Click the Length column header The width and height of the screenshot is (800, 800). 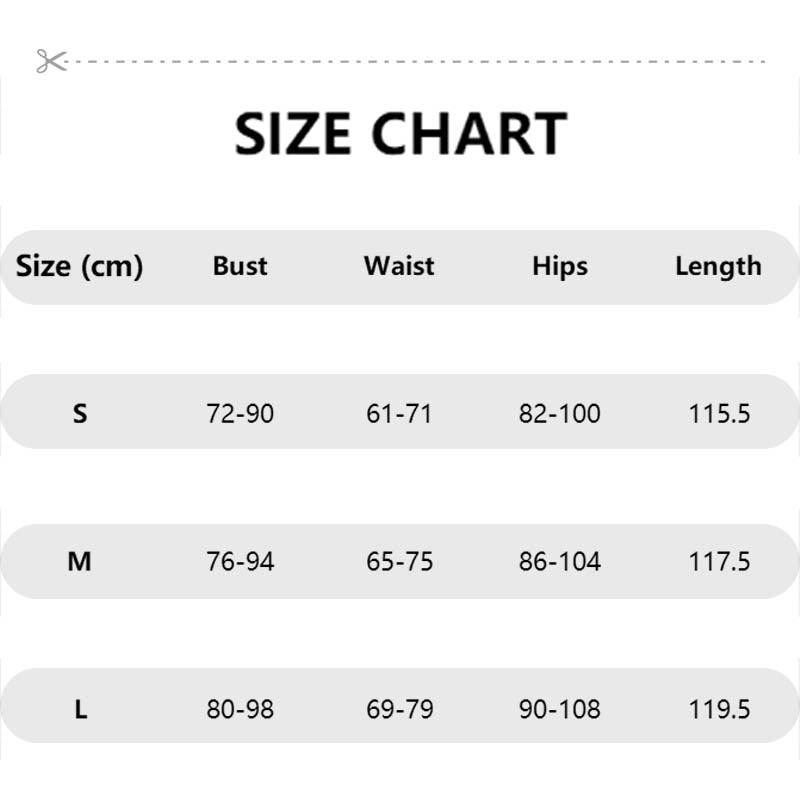click(718, 266)
